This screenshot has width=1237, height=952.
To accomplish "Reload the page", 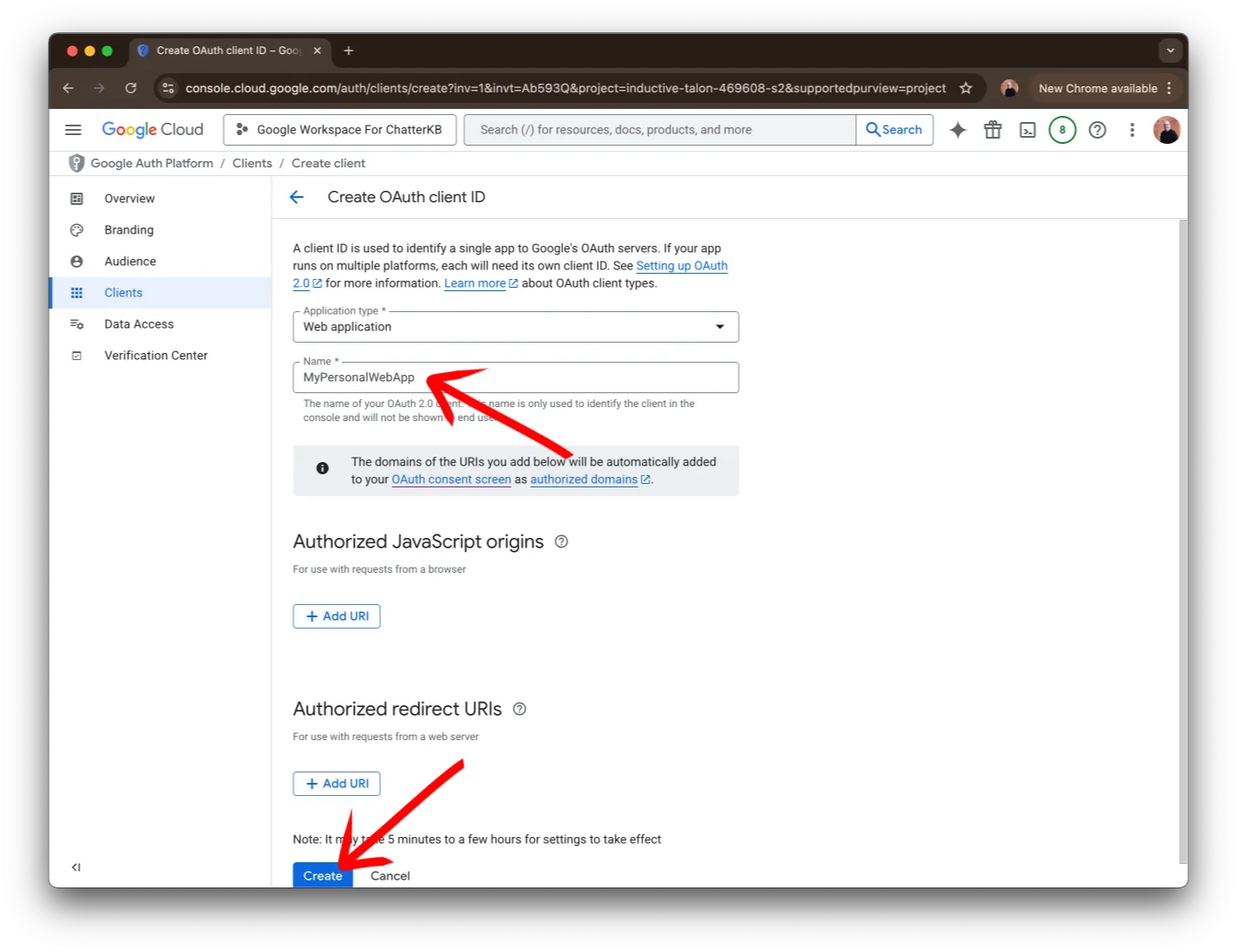I will (131, 88).
